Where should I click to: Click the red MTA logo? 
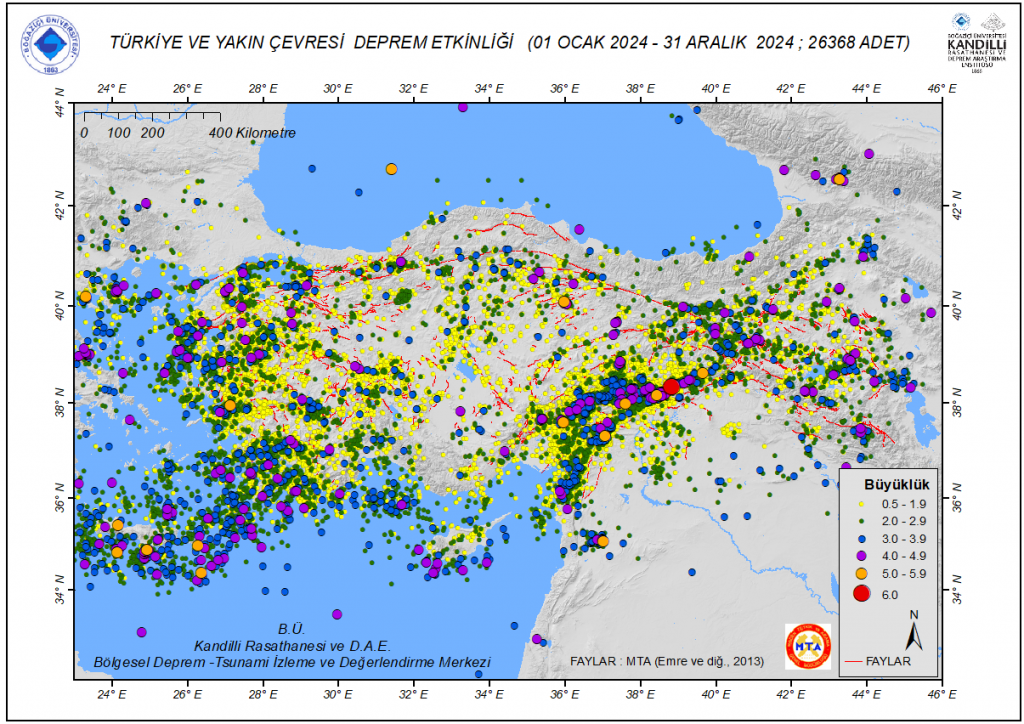click(807, 645)
